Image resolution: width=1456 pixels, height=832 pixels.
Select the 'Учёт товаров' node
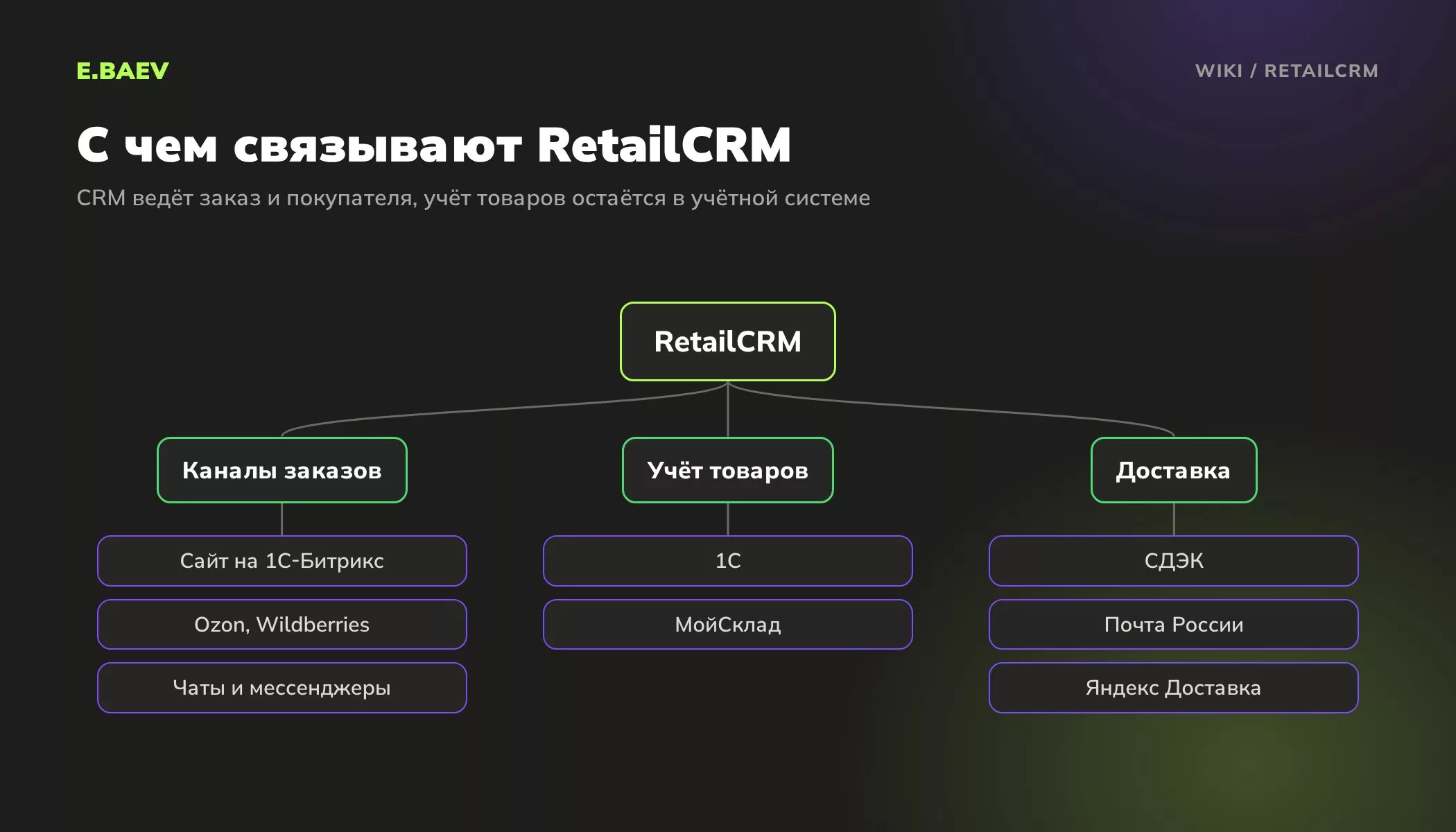pos(728,470)
